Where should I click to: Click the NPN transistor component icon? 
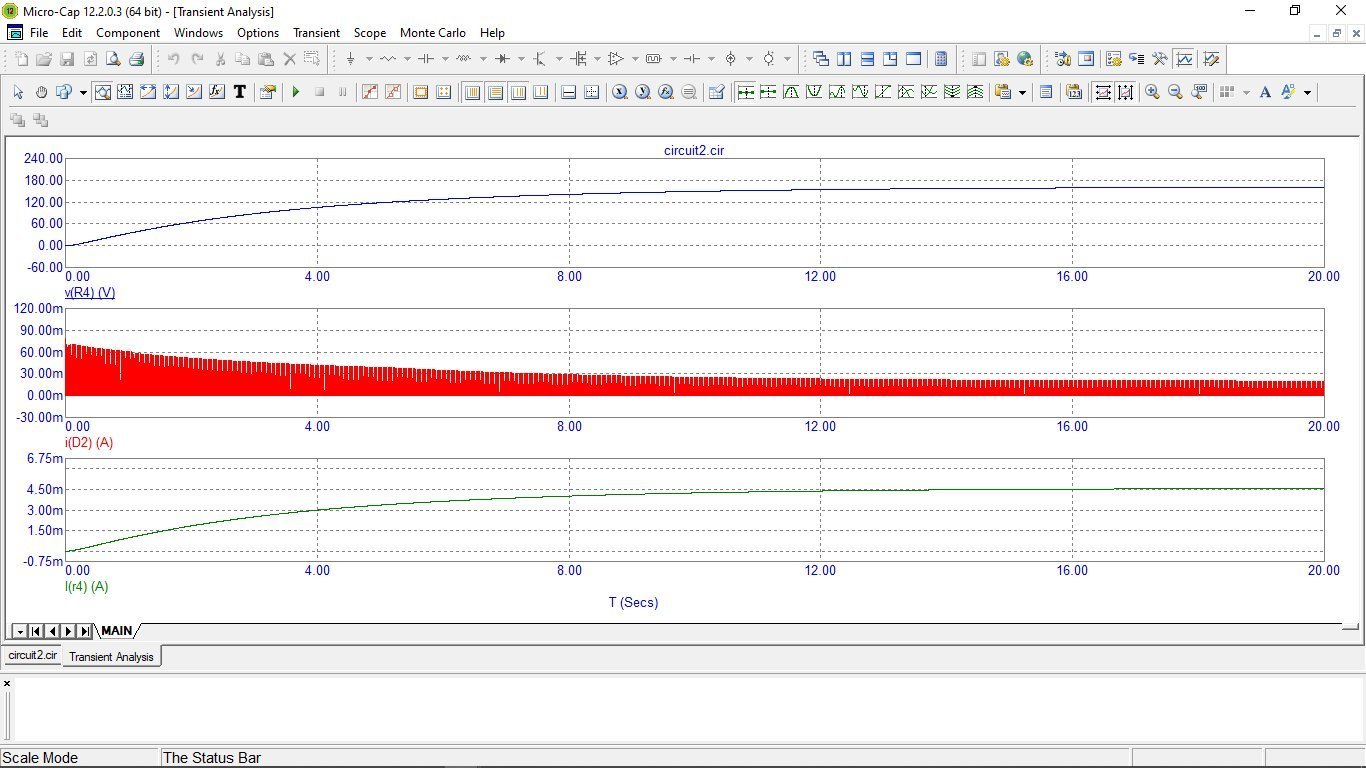[x=540, y=59]
